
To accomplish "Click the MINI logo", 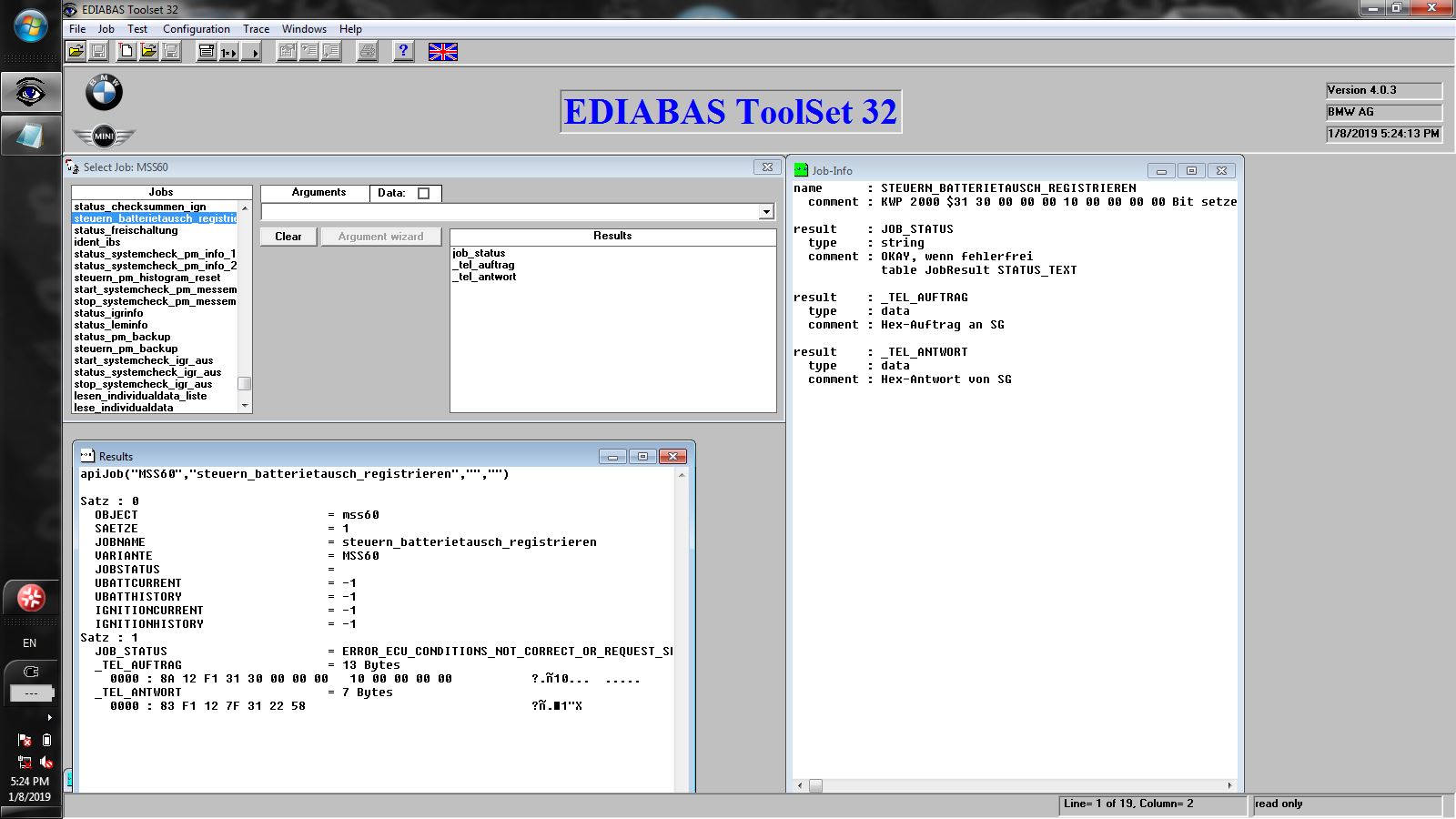I will (x=104, y=136).
